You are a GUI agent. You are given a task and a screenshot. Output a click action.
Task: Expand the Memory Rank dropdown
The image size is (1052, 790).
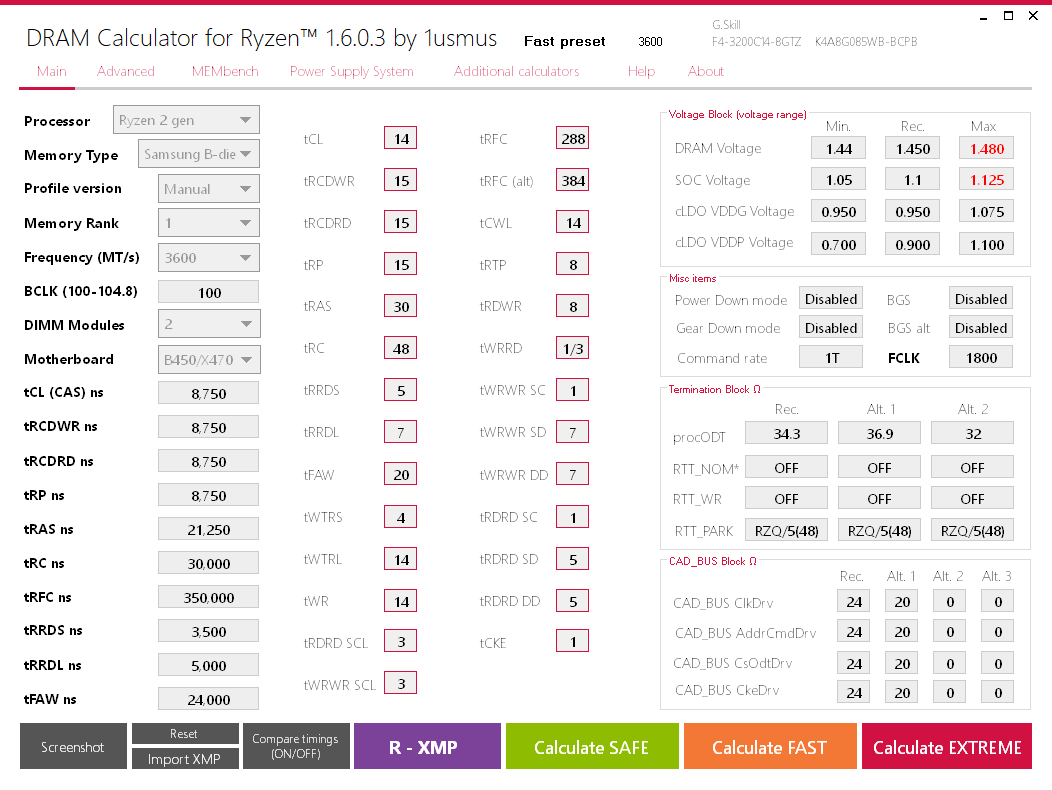coord(209,223)
